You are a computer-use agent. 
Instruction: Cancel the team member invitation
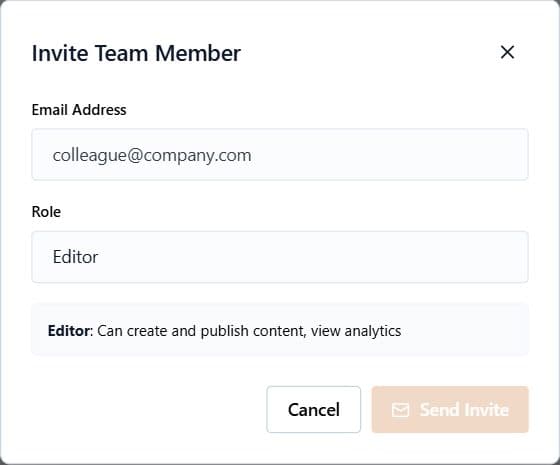click(314, 409)
